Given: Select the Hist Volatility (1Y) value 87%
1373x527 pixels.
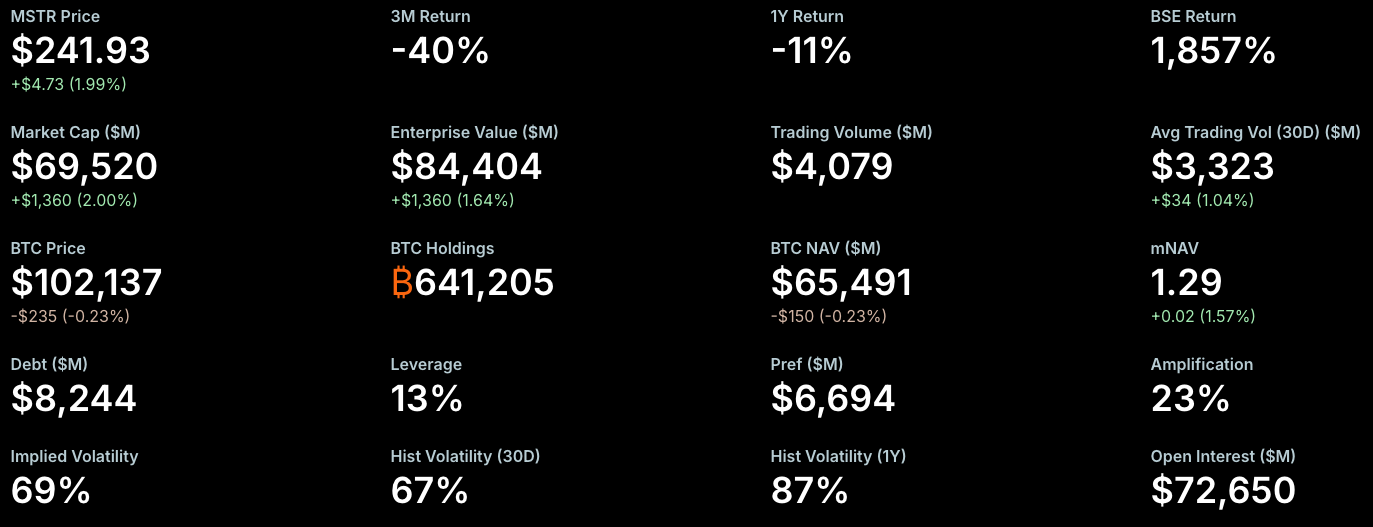Looking at the screenshot, I should [x=809, y=491].
